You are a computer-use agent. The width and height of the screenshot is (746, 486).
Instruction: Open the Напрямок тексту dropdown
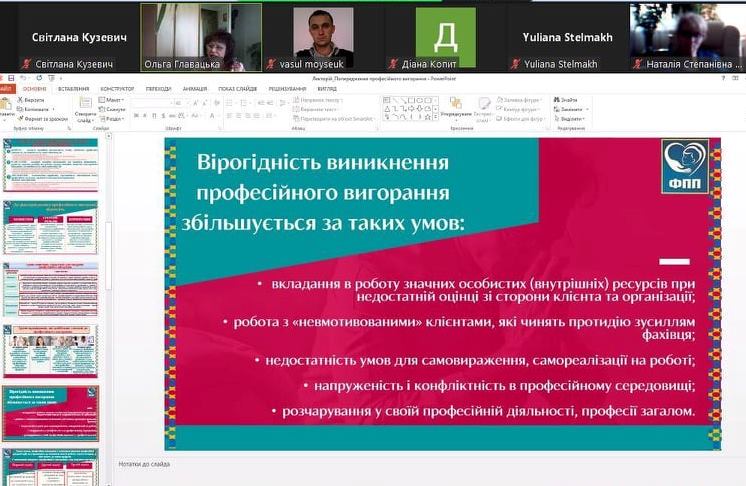tap(318, 100)
